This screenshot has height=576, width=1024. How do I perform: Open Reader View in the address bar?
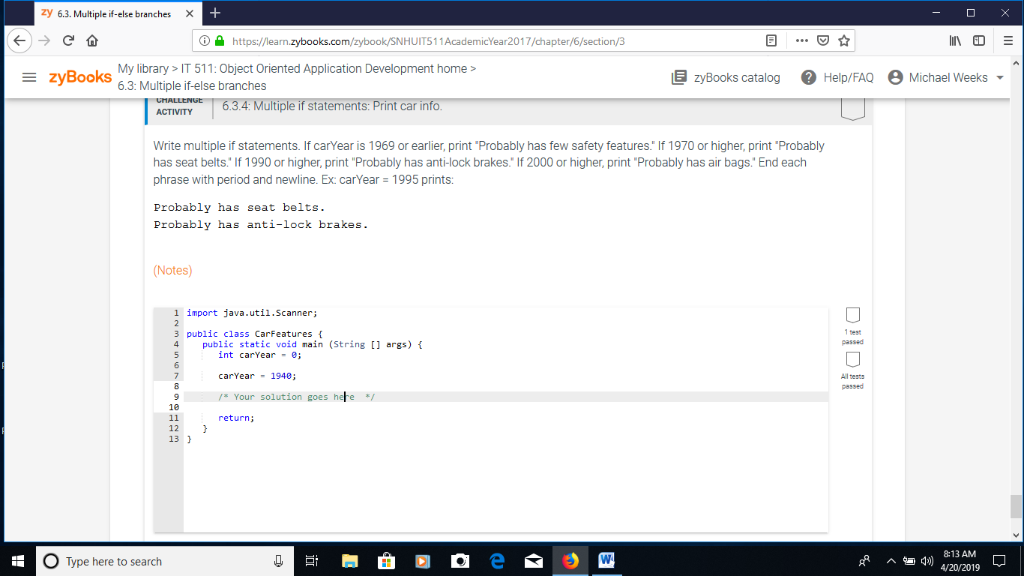click(x=771, y=41)
